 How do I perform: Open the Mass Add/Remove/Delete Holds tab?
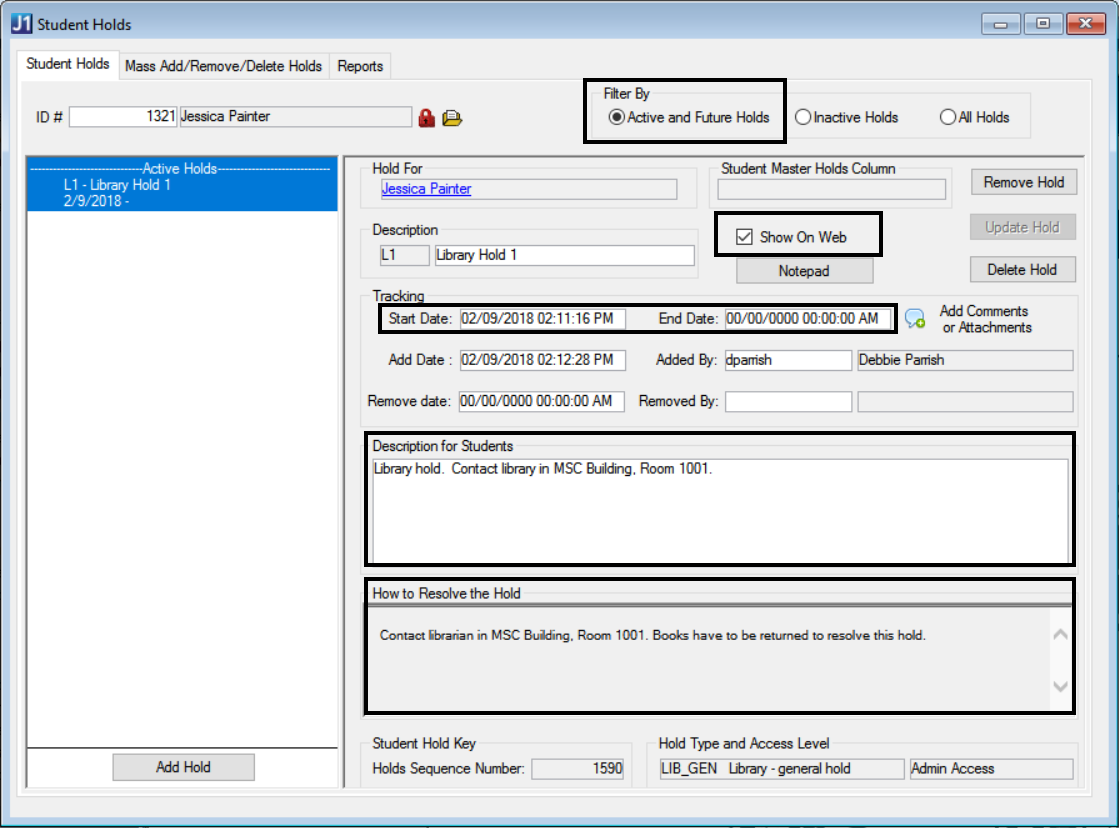[x=223, y=66]
